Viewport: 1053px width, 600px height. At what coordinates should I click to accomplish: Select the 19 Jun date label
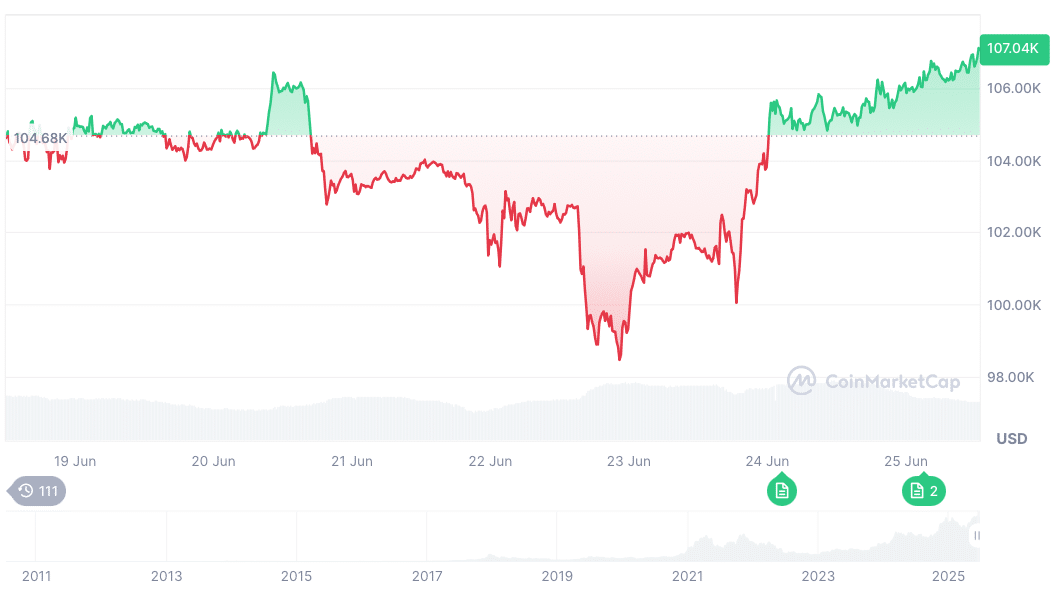pyautogui.click(x=75, y=461)
